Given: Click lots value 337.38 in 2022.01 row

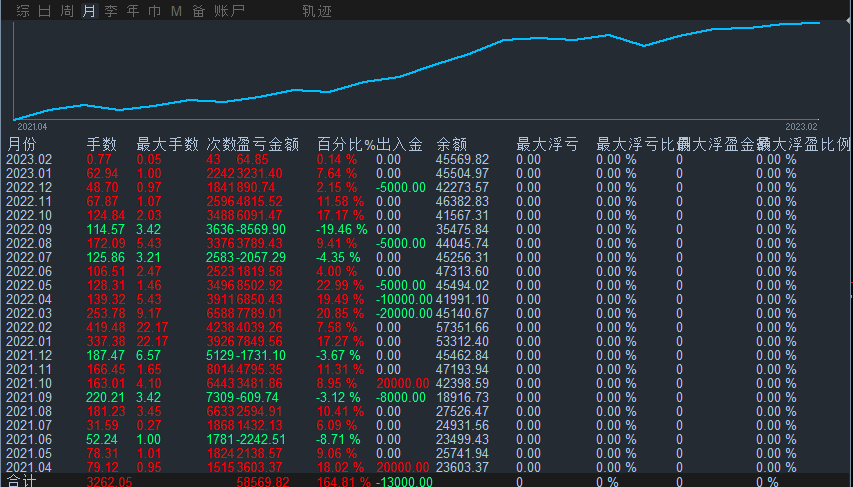Looking at the screenshot, I should coord(106,342).
